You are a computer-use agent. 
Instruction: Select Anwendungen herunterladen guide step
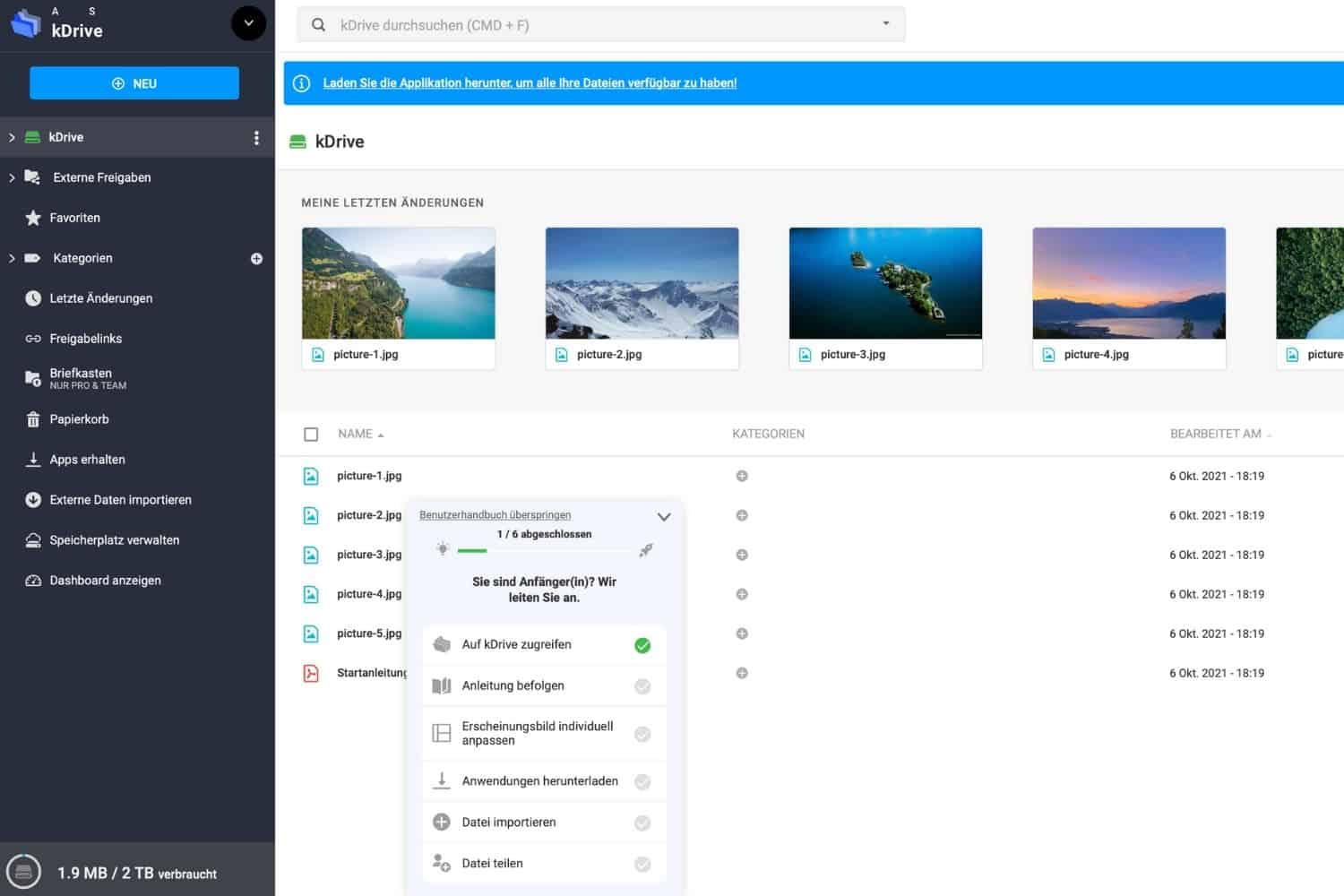pos(544,781)
